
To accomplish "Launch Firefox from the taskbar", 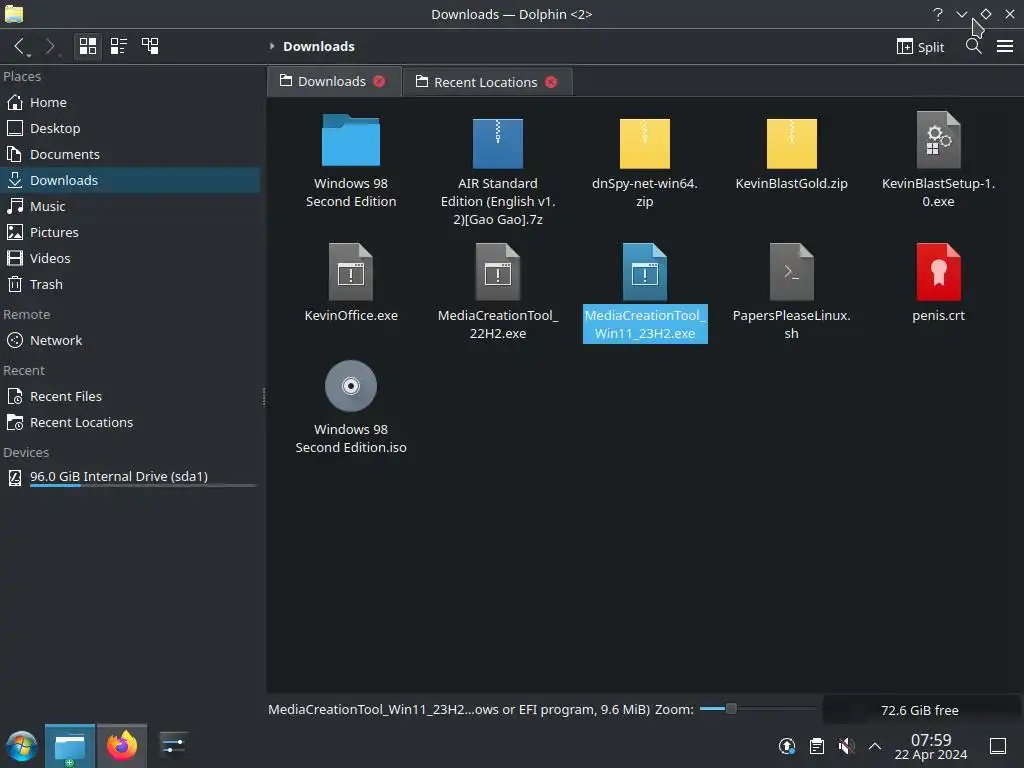I will 122,746.
